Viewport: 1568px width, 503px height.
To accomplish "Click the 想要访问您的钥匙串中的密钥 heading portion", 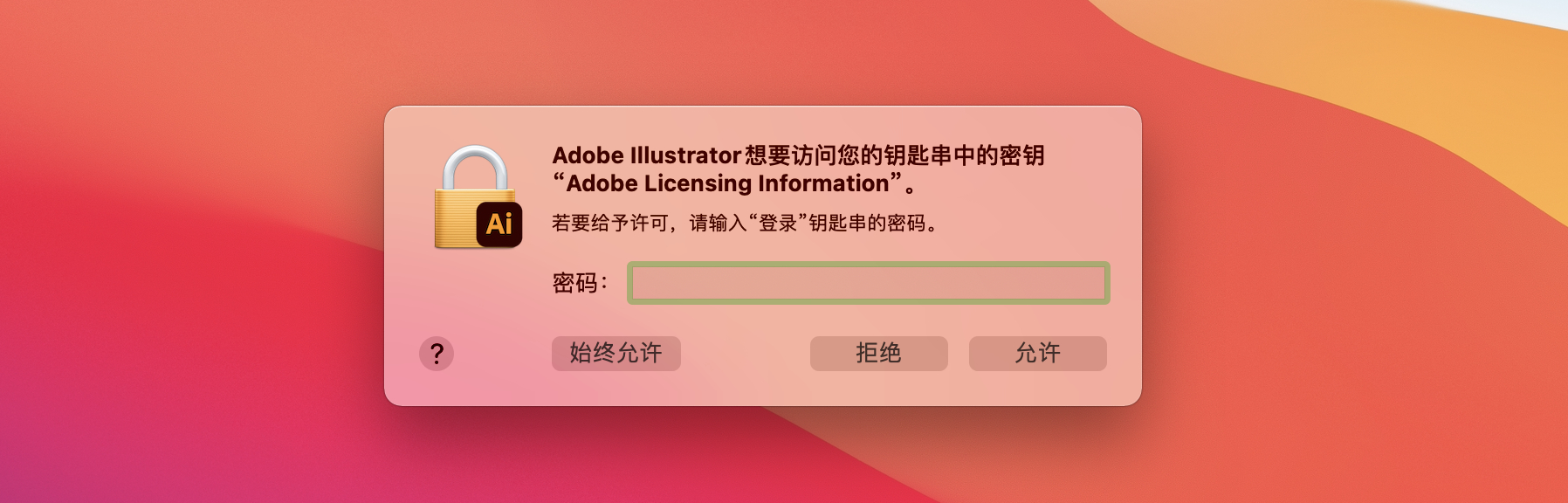I will [x=894, y=155].
